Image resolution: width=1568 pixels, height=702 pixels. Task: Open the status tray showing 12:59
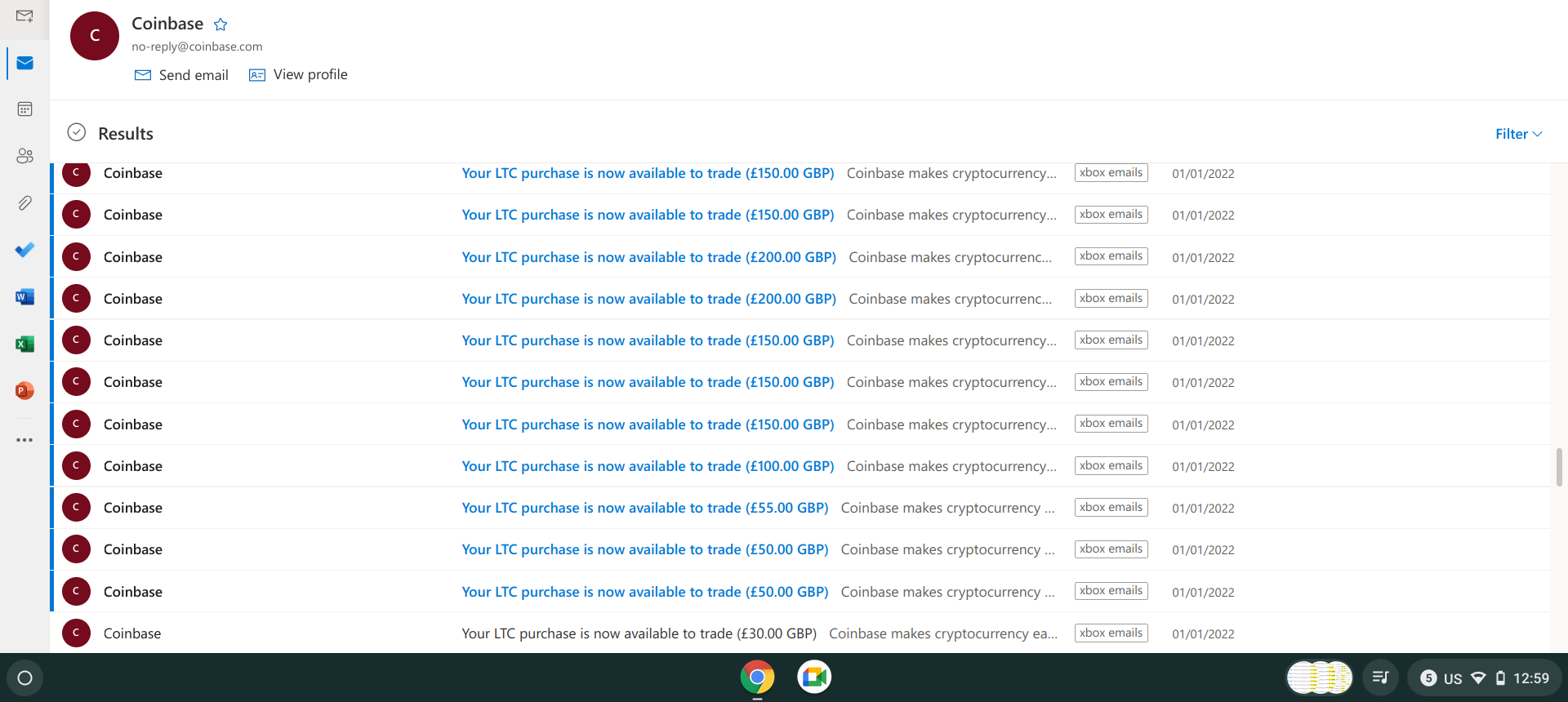1485,678
